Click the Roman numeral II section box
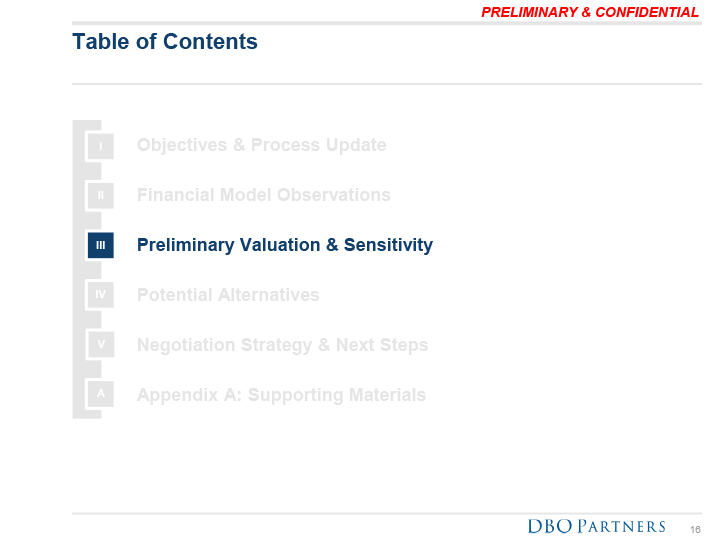720x540 pixels. pos(100,195)
